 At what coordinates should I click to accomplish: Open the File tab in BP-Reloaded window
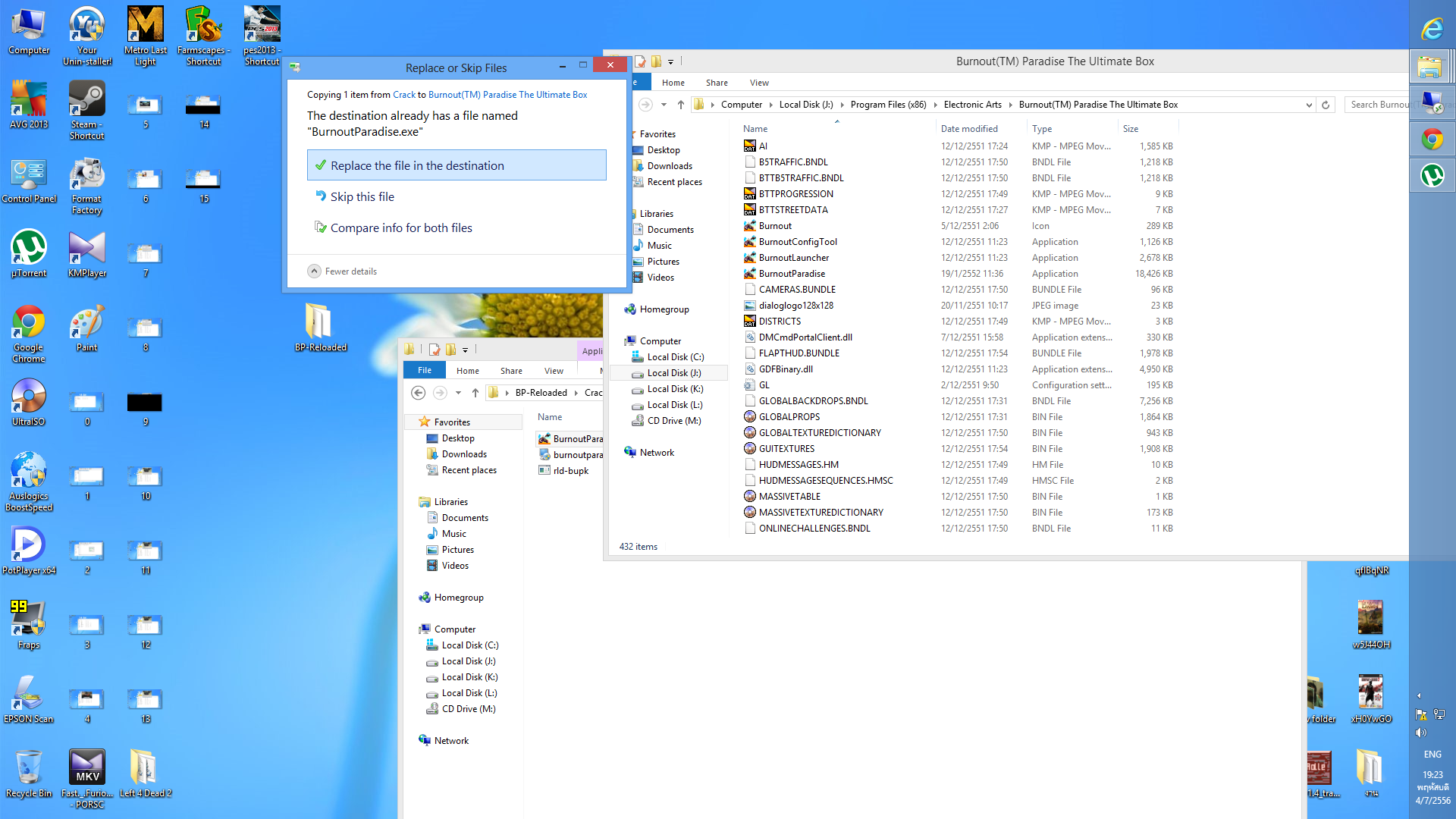(425, 371)
